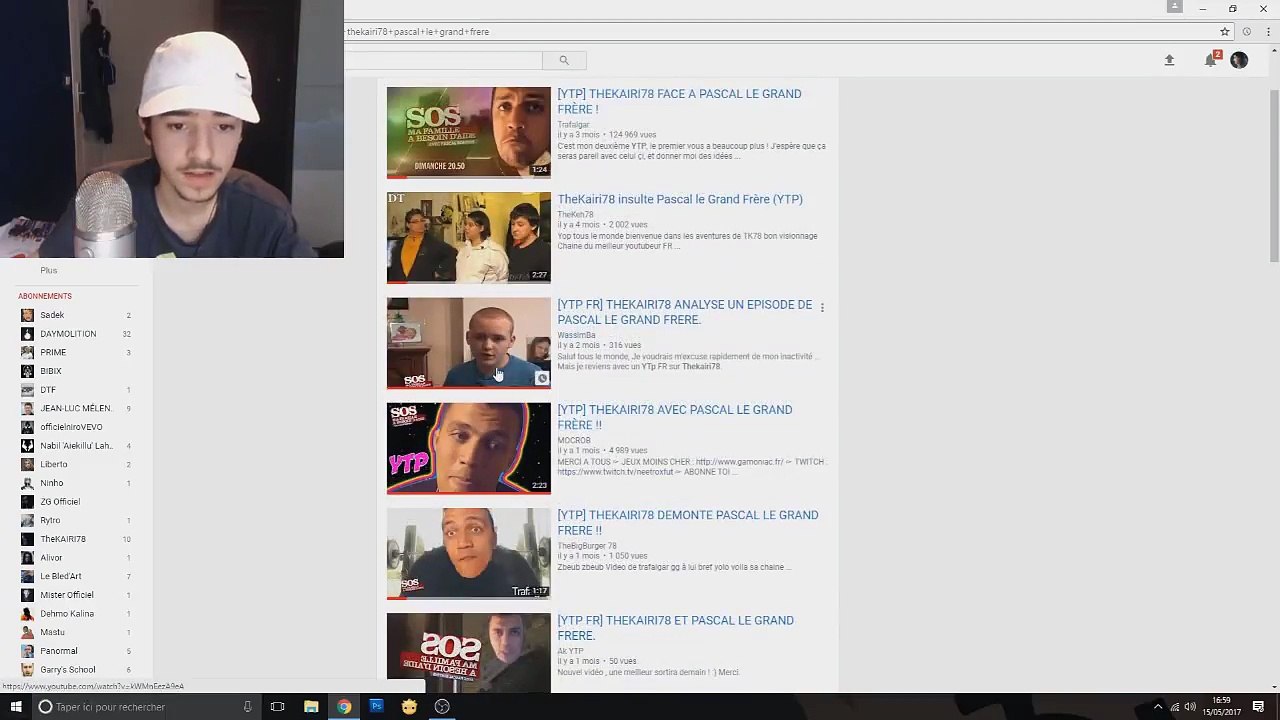The width and height of the screenshot is (1280, 720).
Task: Click the Ak YTP channel name
Action: 570,651
